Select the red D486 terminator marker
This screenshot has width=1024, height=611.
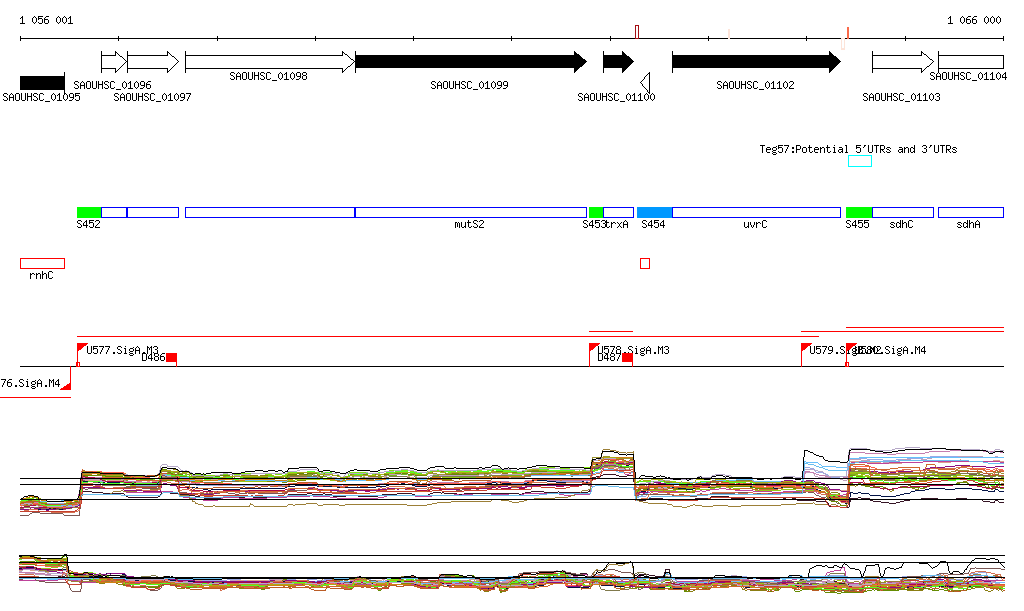point(171,358)
